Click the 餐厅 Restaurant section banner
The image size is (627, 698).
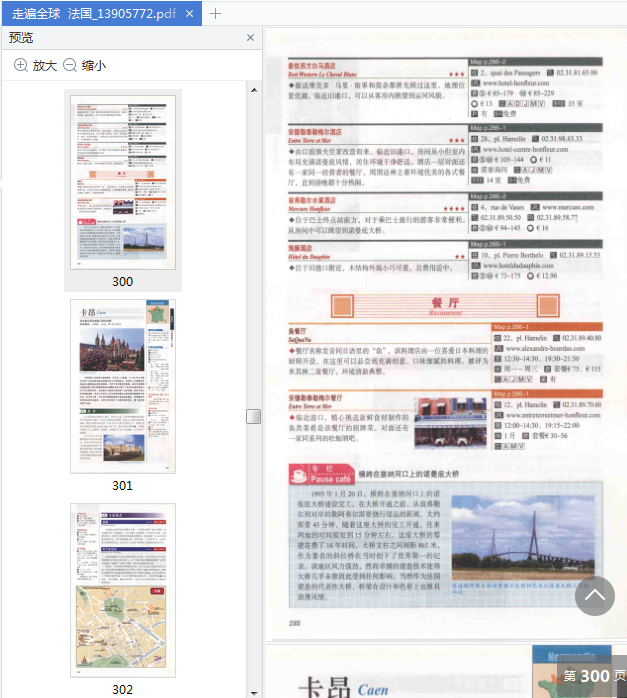point(445,306)
